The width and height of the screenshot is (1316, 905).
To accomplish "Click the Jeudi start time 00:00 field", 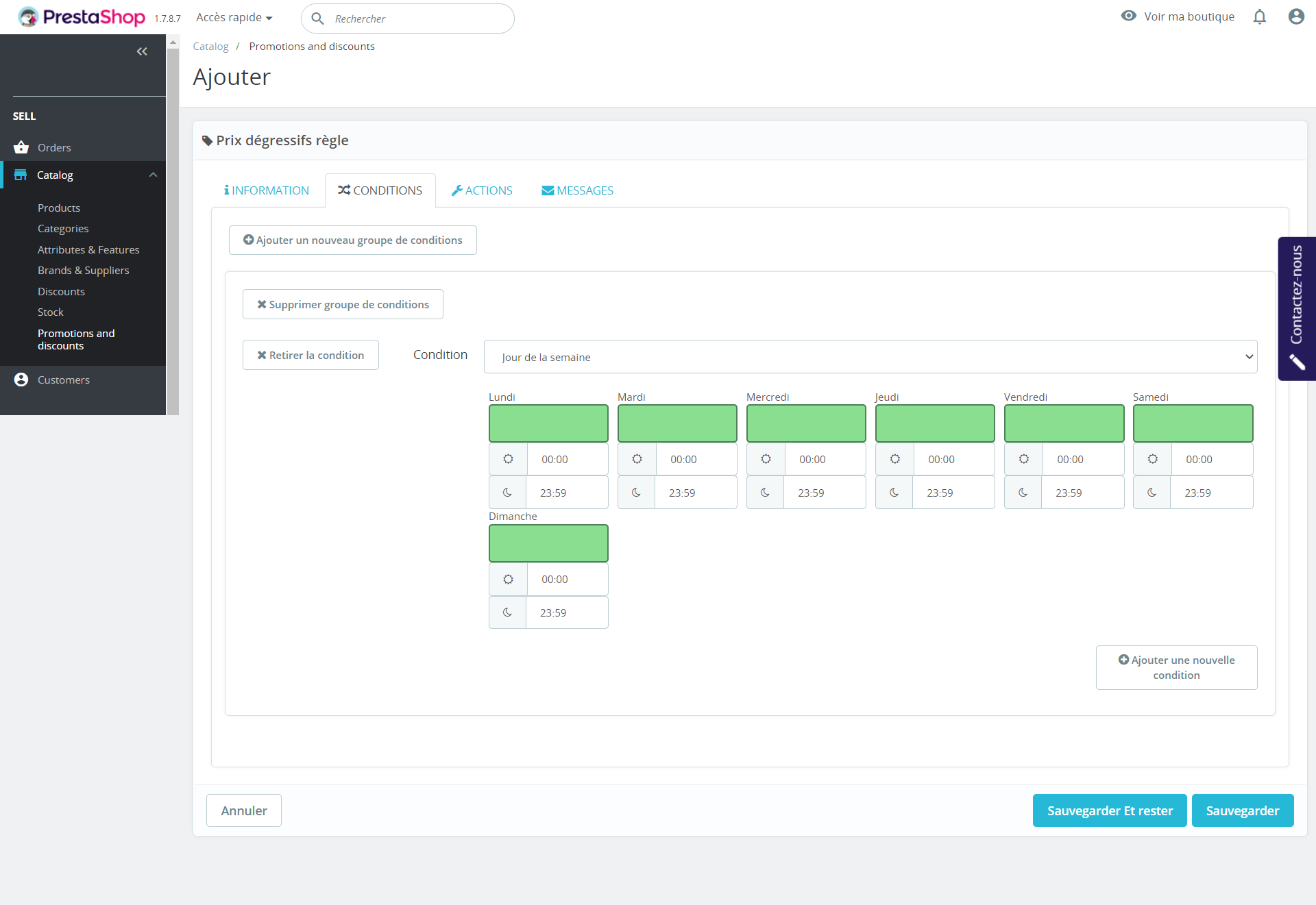I will tap(953, 459).
